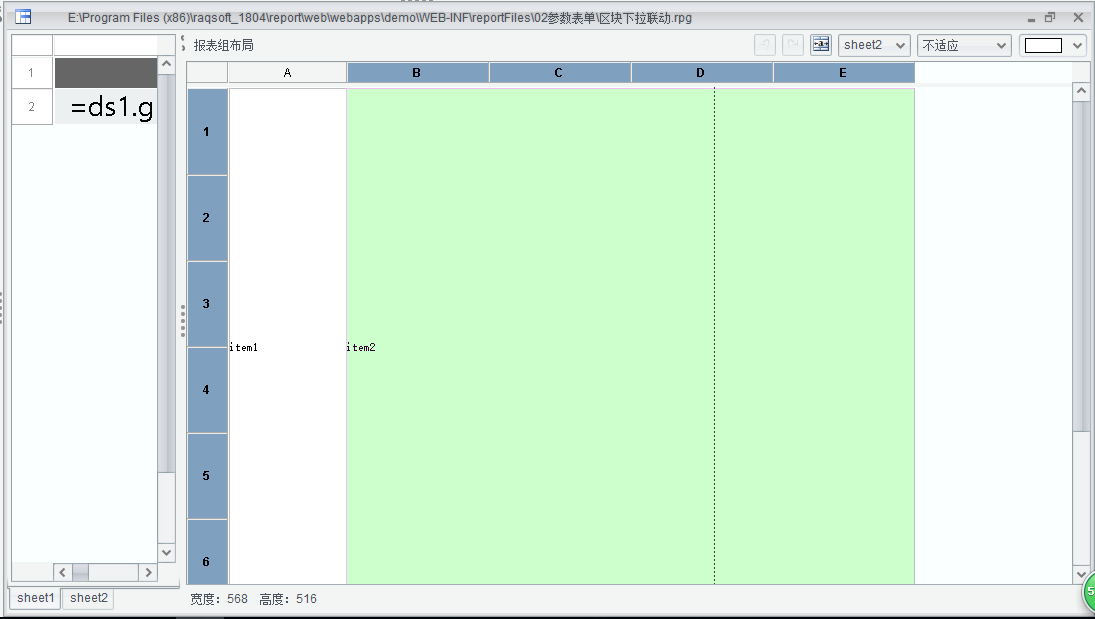Viewport: 1095px width, 619px height.
Task: Select column header C
Action: tap(559, 73)
